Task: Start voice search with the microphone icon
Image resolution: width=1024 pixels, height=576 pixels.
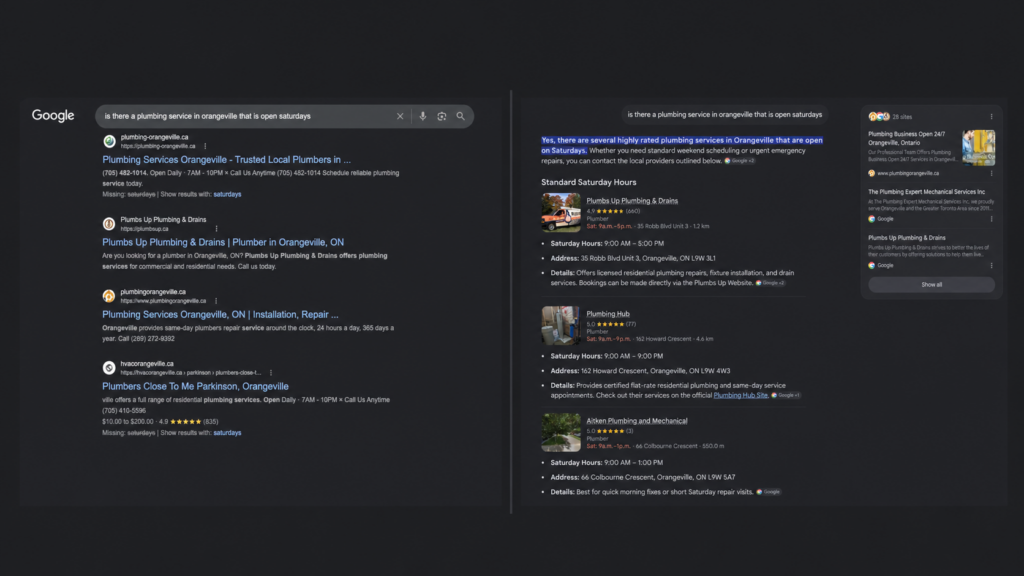Action: (423, 116)
